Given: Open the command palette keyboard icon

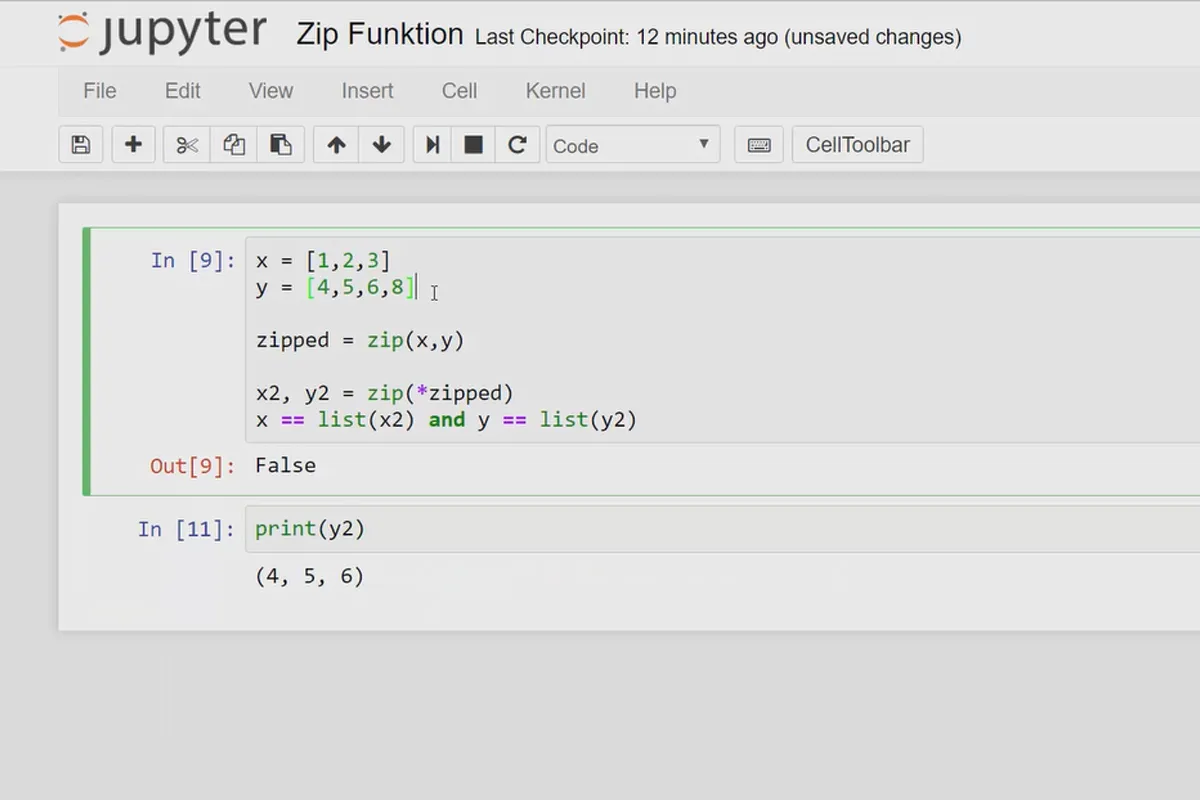Looking at the screenshot, I should pos(759,145).
